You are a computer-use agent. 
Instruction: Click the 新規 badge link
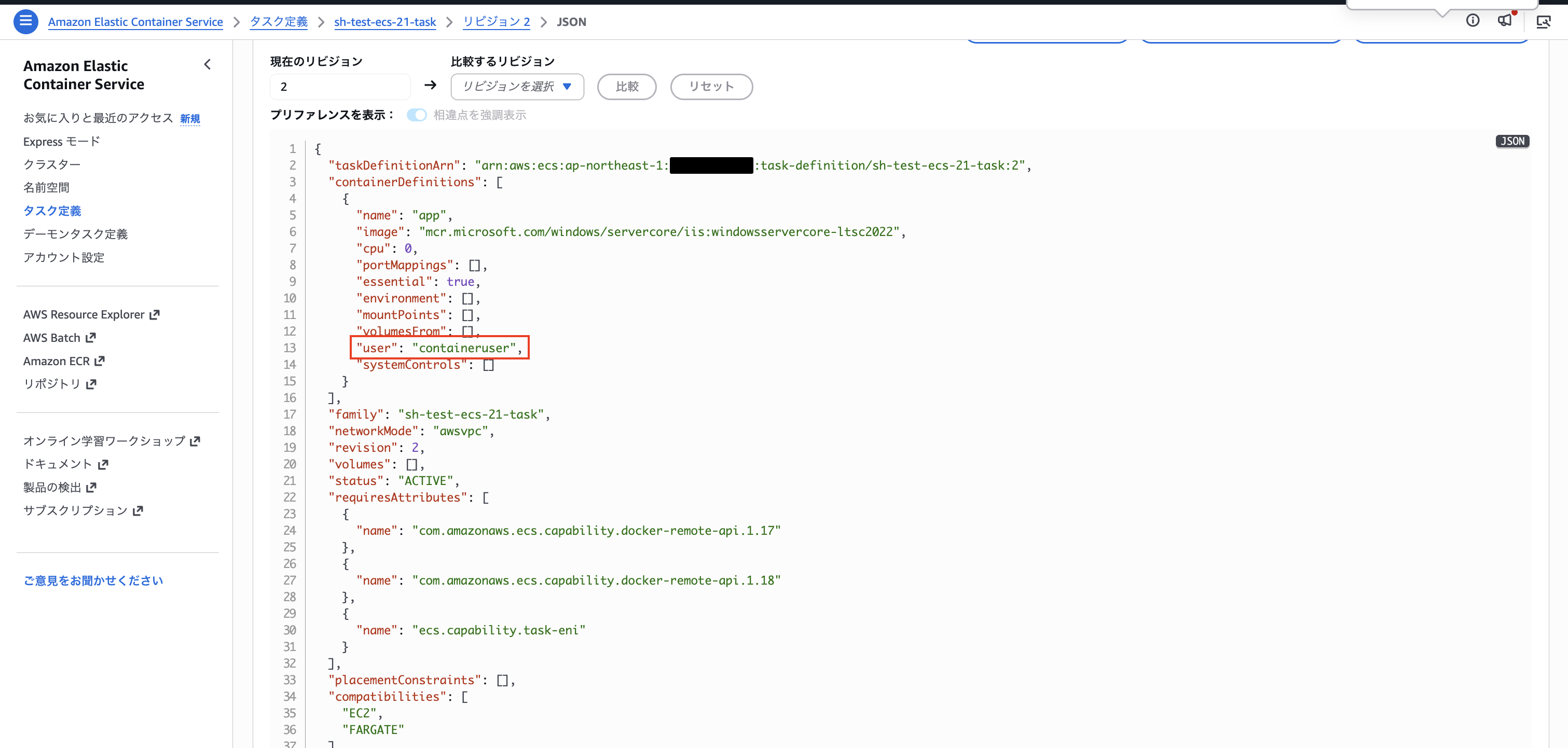[x=190, y=119]
